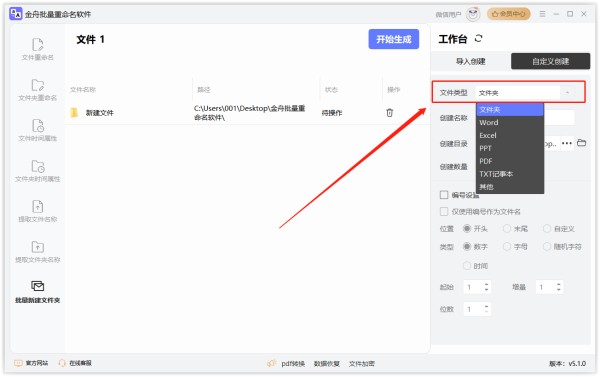Open the 提取文件名称 sidebar tool
The width and height of the screenshot is (600, 377).
pos(38,211)
